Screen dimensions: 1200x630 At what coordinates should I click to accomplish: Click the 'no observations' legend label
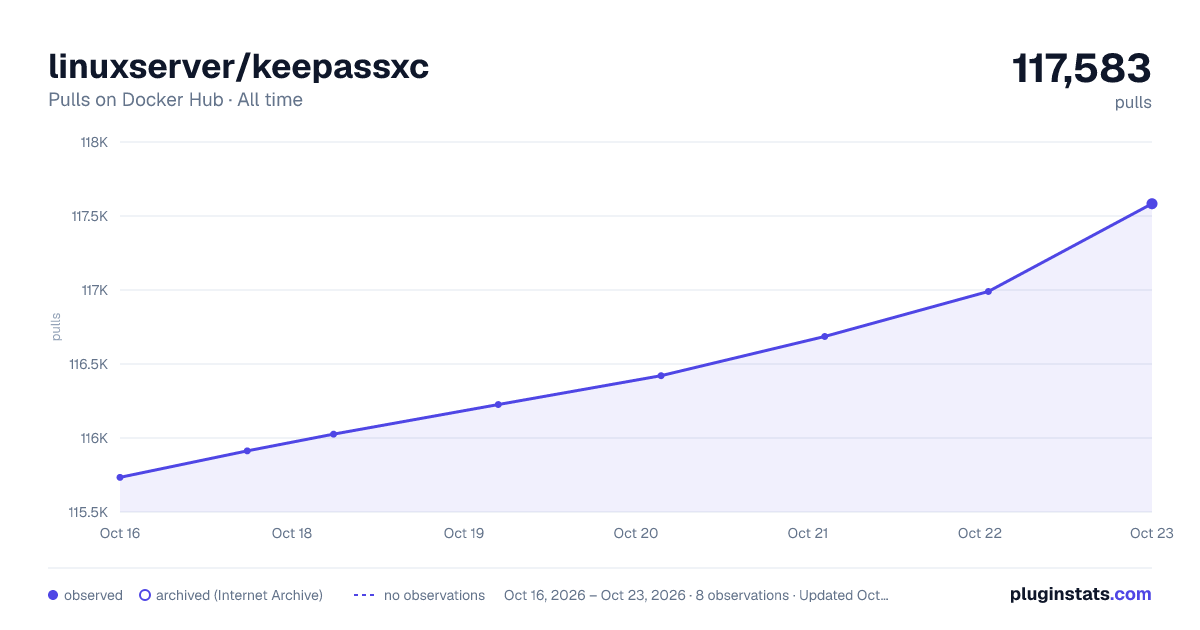coord(434,595)
